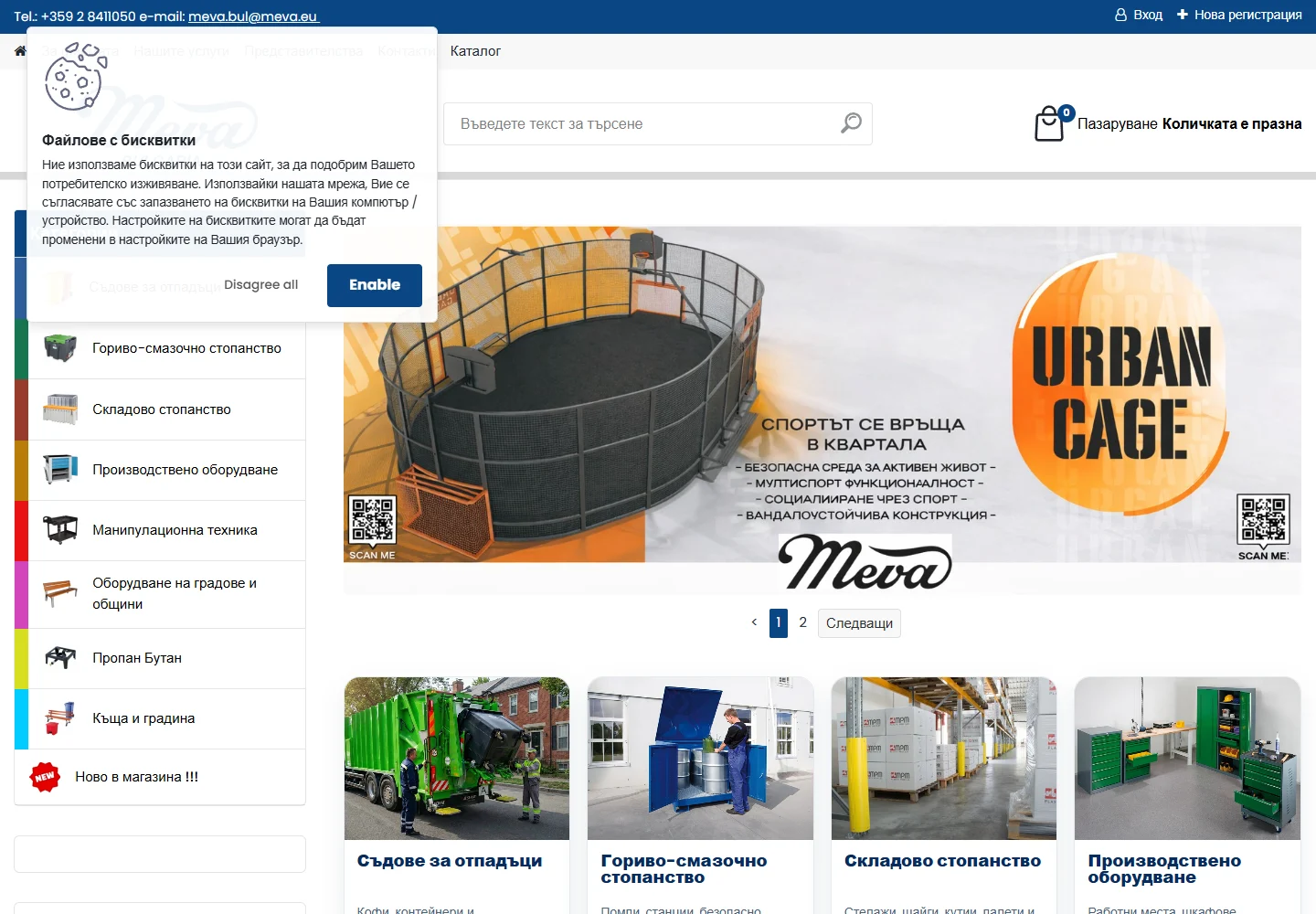1316x914 pixels.
Task: Click Количката е празна cart status text
Action: click(1232, 123)
